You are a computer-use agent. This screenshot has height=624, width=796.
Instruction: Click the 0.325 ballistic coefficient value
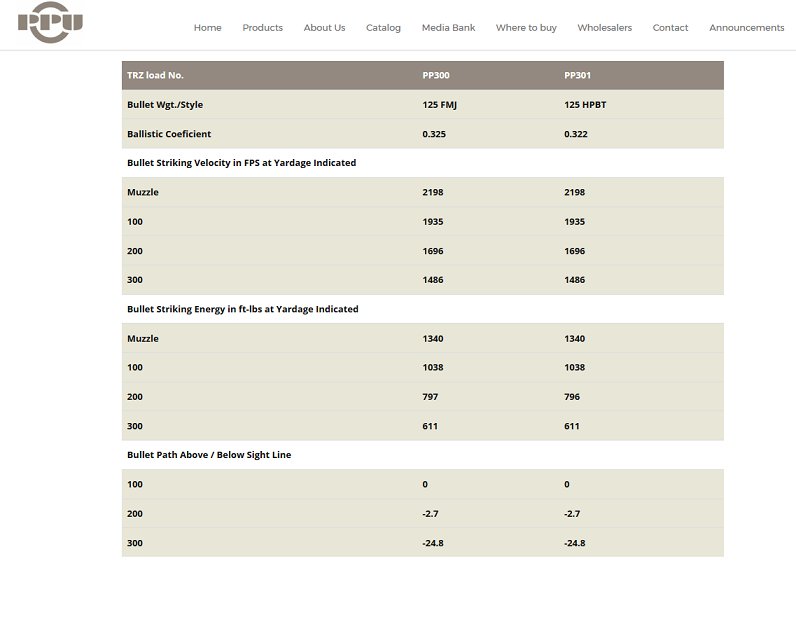tap(434, 134)
